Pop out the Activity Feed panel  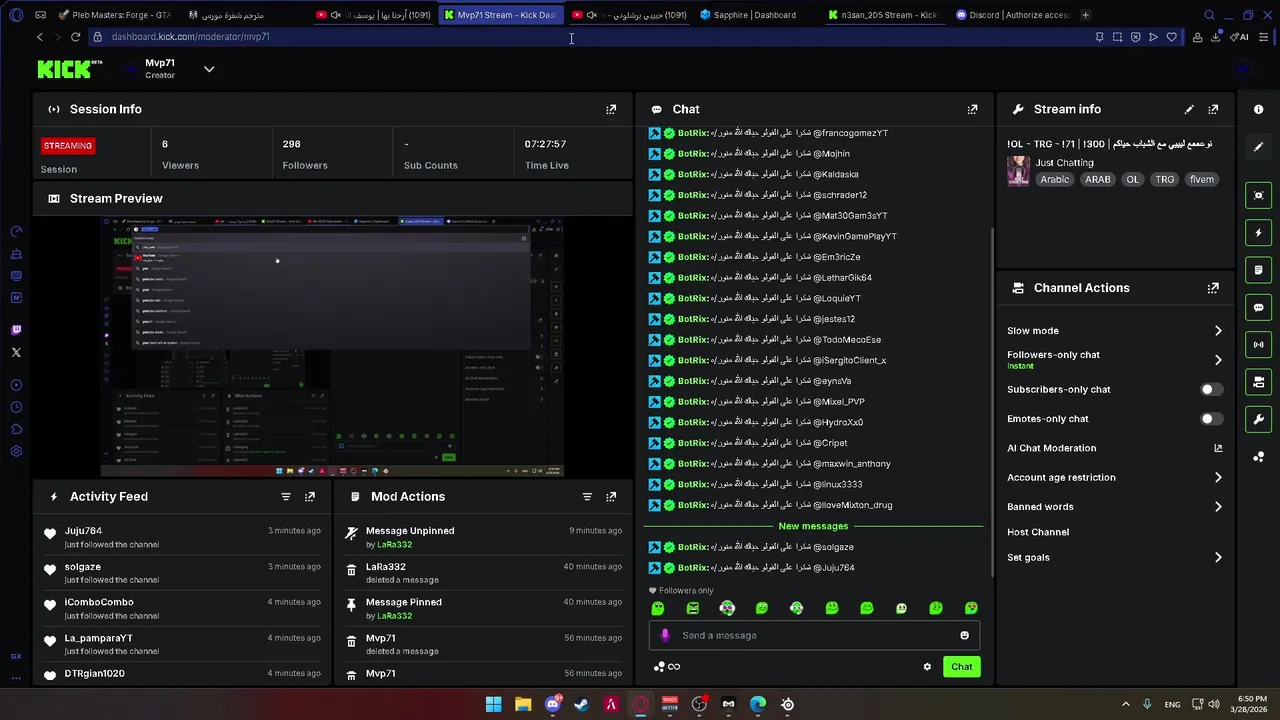pyautogui.click(x=310, y=496)
